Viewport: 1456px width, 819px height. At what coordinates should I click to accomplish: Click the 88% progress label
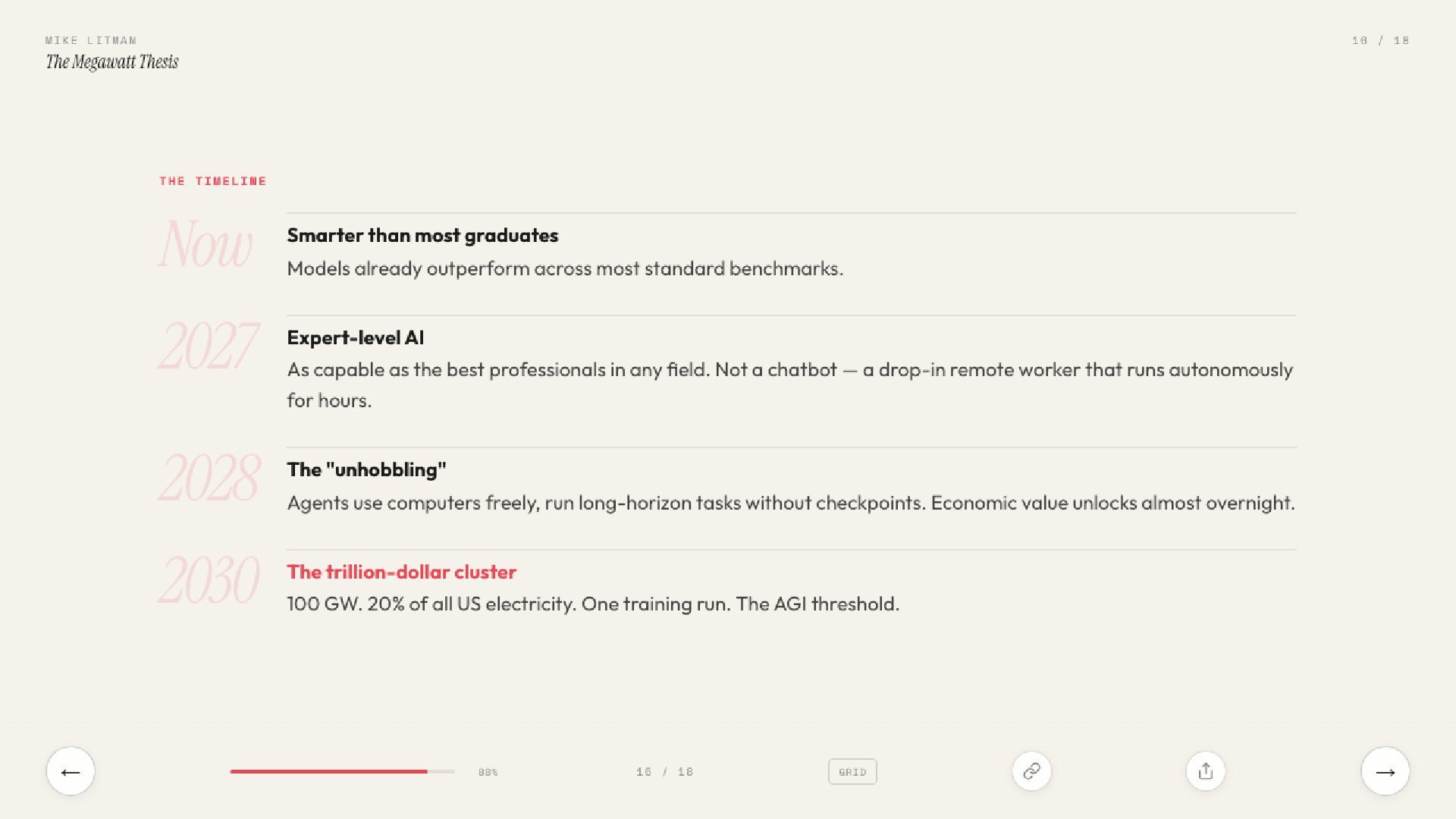point(488,772)
